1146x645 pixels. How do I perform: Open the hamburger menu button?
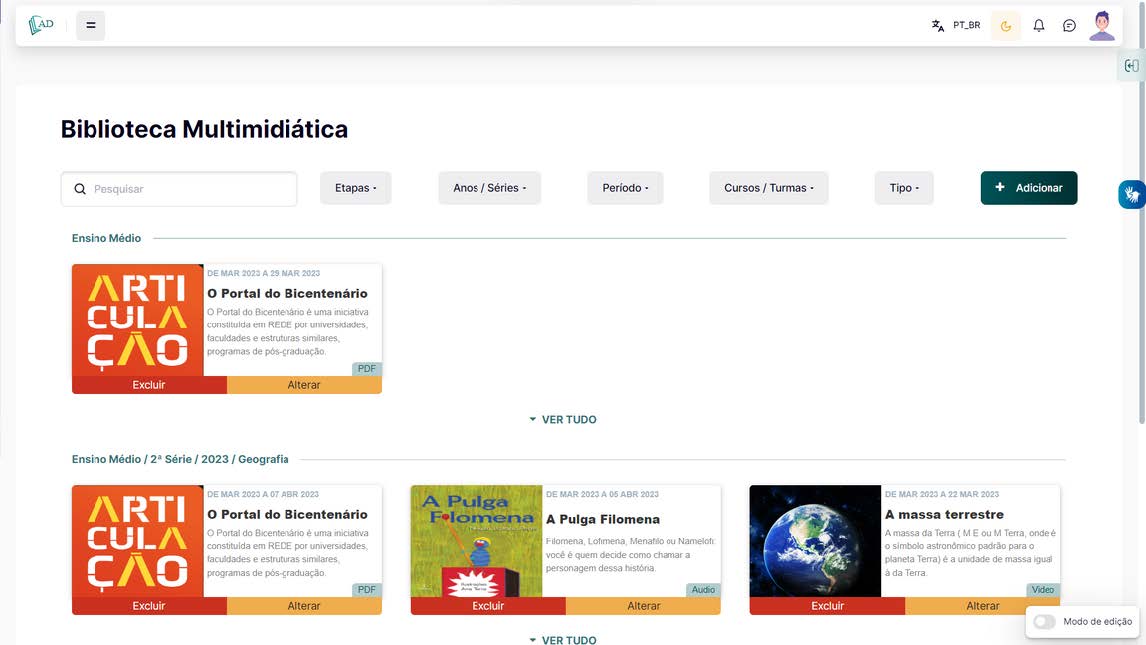pos(91,25)
